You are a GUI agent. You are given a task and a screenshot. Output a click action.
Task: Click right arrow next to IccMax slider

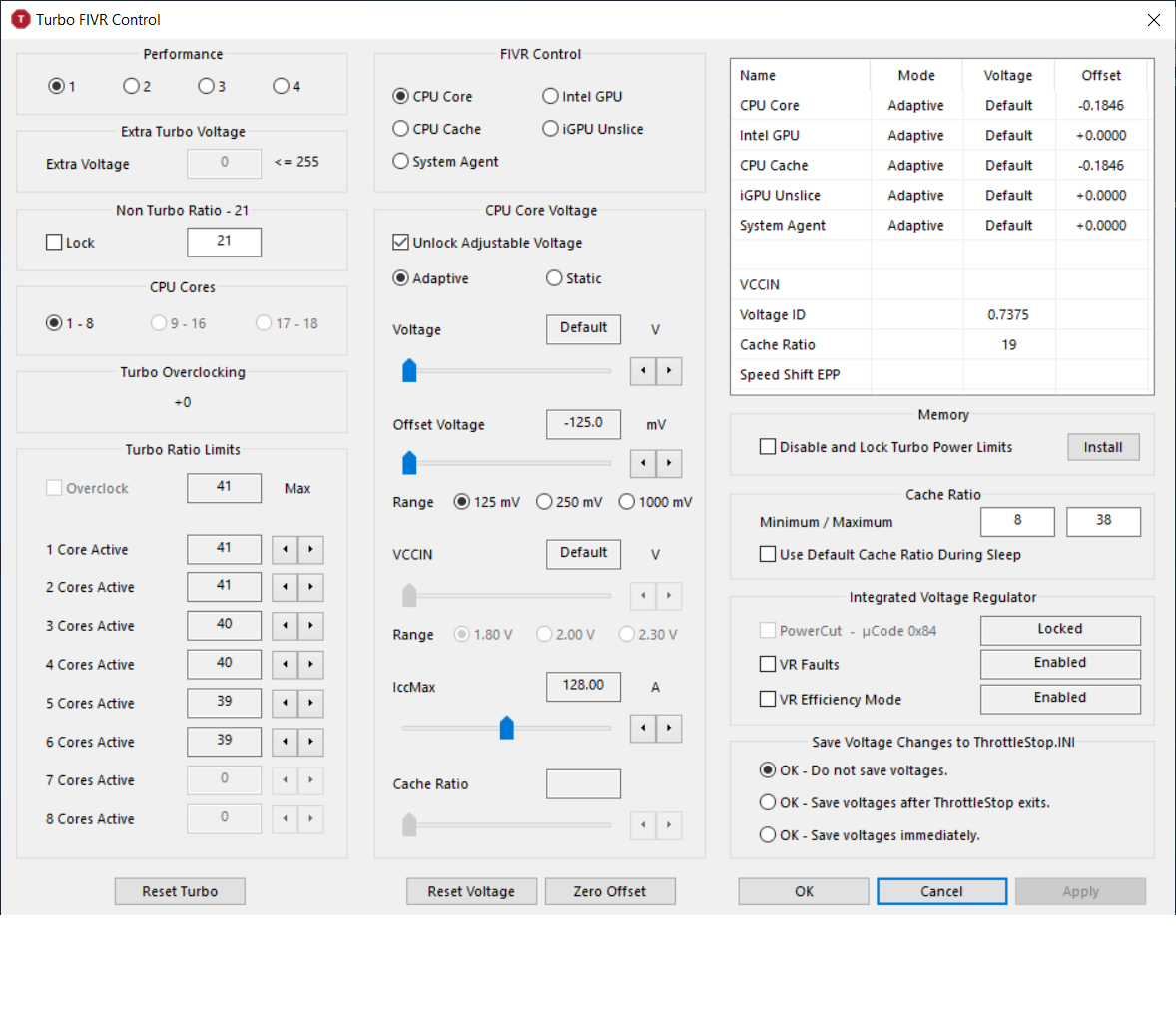coord(669,728)
